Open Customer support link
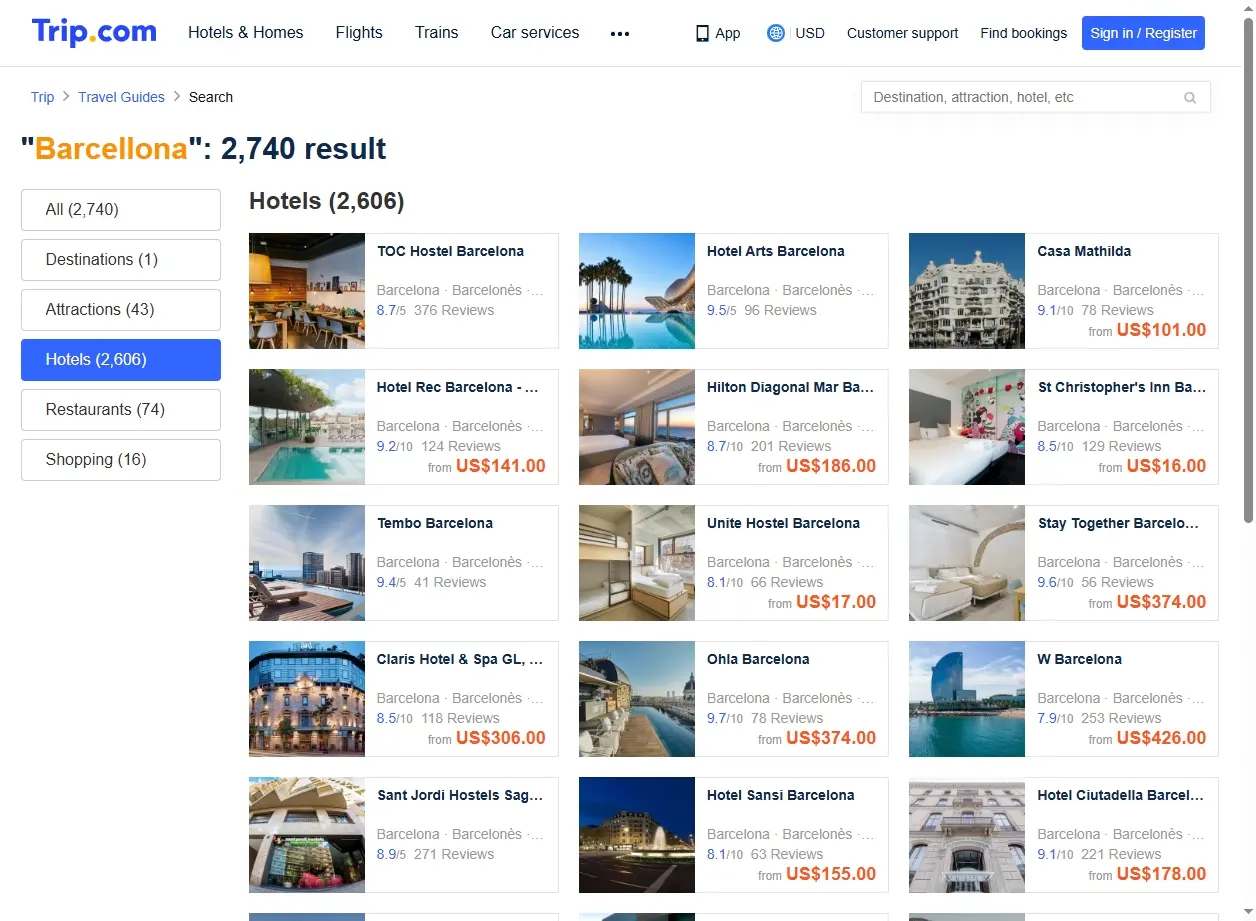Screen dimensions: 1256x921 (902, 33)
